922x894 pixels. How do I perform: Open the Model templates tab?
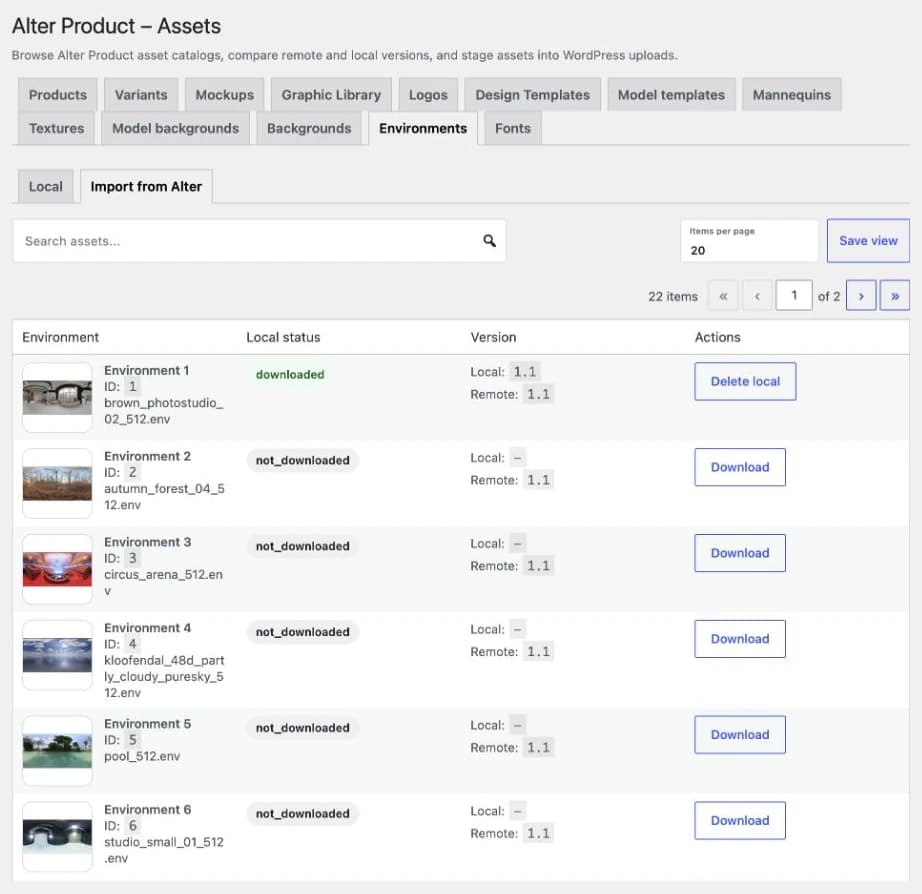pyautogui.click(x=672, y=95)
